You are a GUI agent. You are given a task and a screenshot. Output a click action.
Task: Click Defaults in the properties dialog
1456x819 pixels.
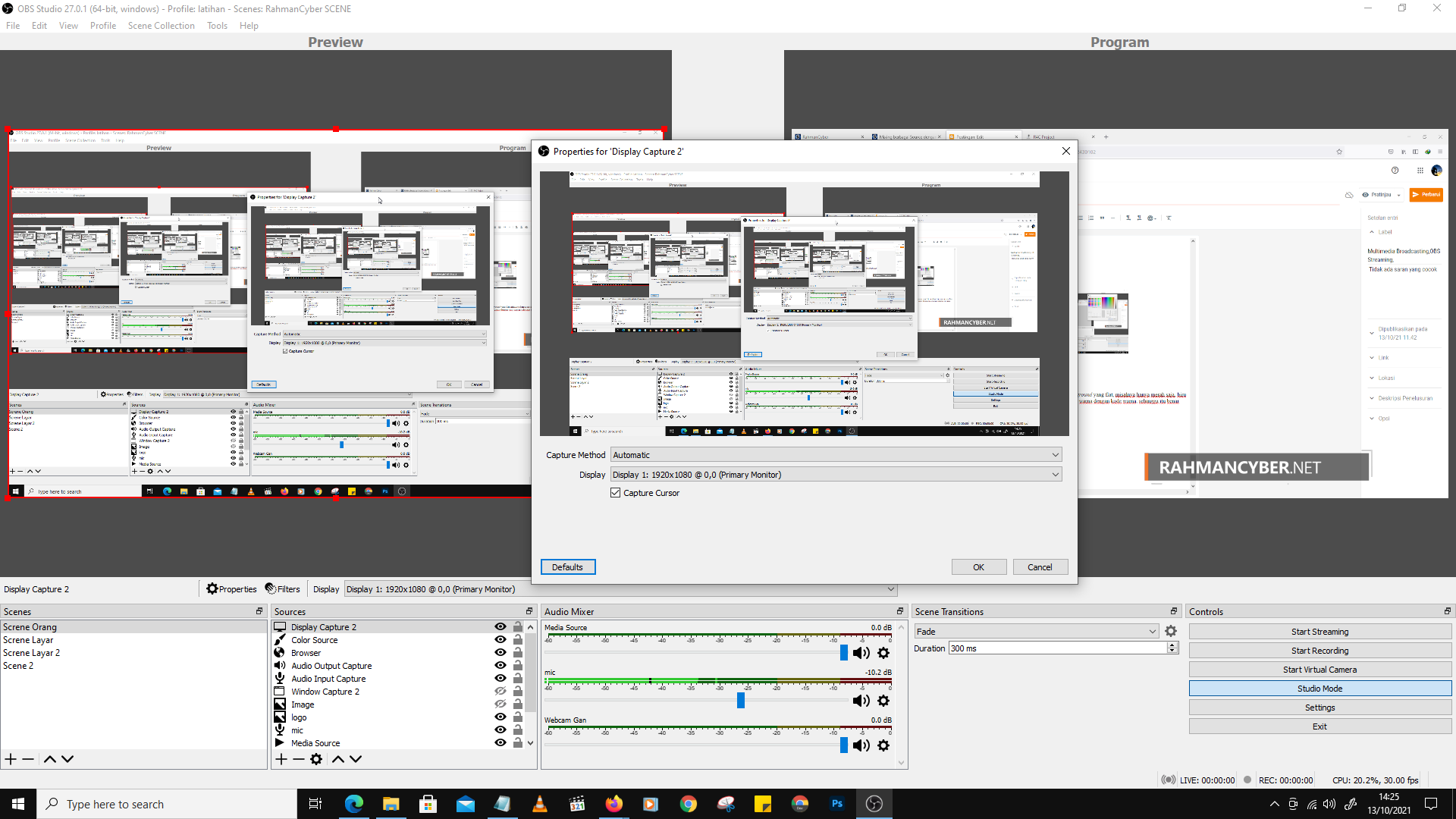(x=567, y=566)
